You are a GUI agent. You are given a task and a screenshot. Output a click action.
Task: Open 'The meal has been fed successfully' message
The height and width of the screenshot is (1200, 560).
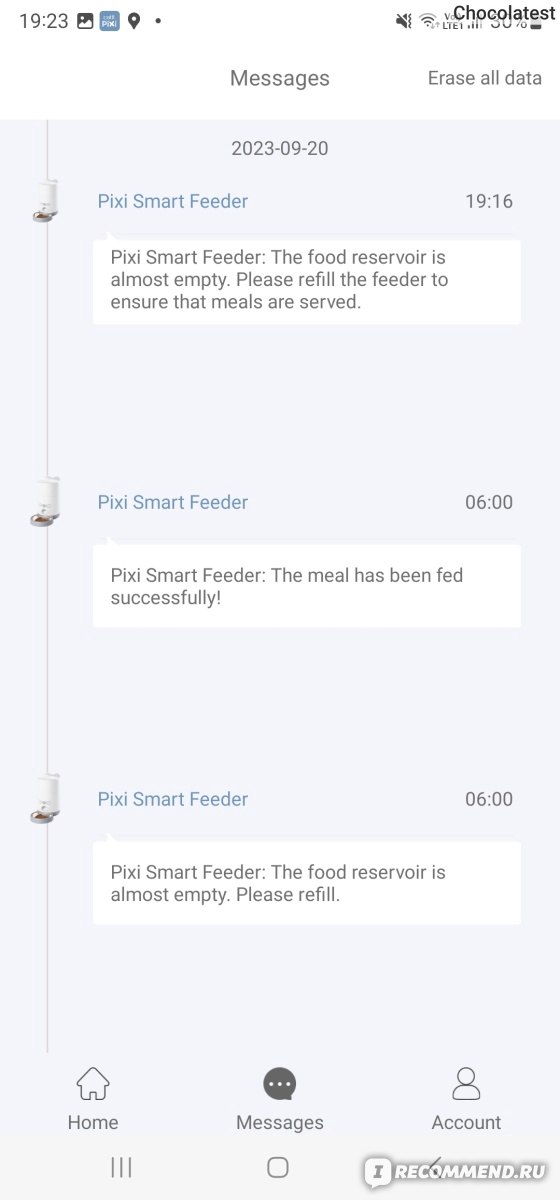click(x=307, y=586)
